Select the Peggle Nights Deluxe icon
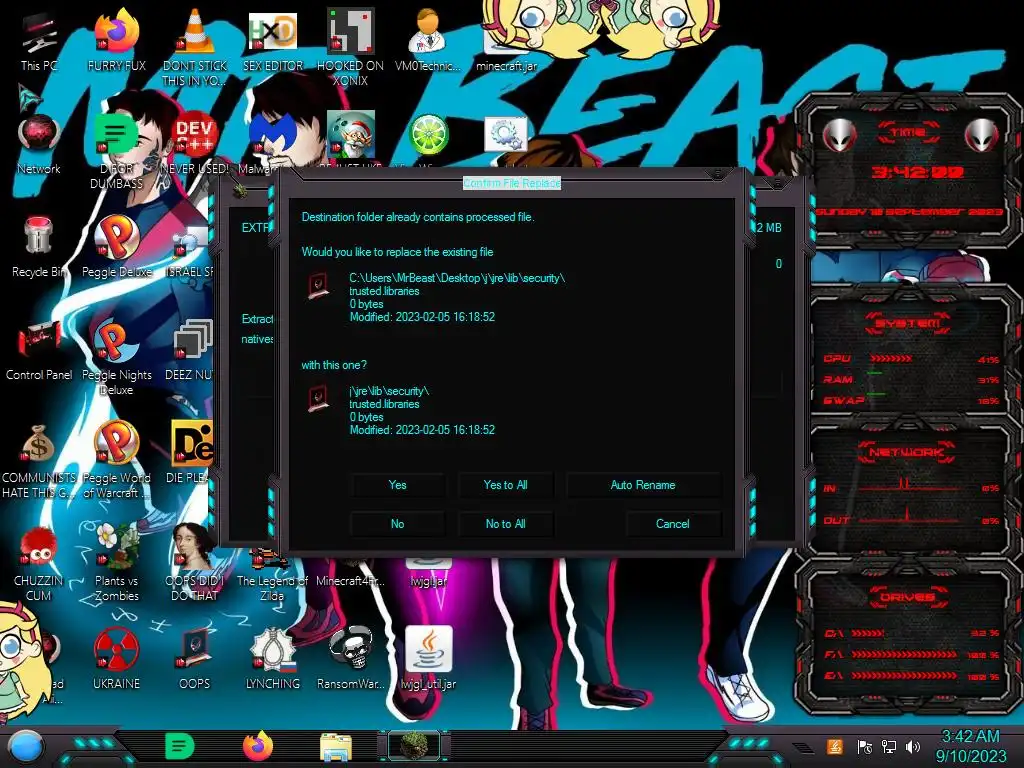Screen dimensions: 1024x768 [x=117, y=358]
